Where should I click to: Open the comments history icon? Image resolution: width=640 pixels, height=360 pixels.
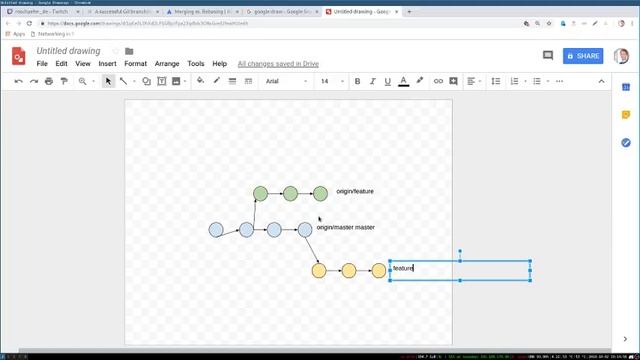click(548, 56)
